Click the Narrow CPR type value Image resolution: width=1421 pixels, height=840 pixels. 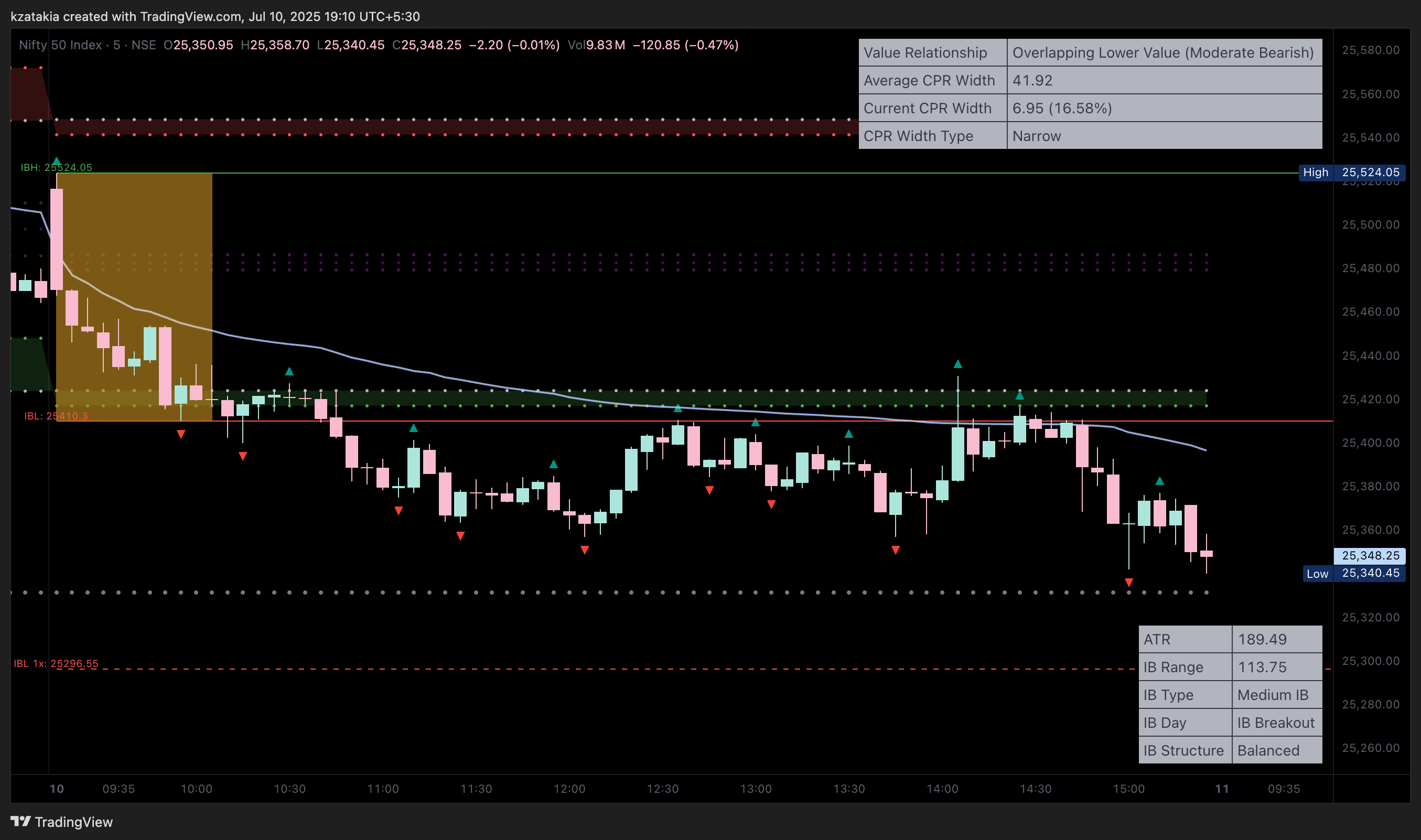[x=1165, y=136]
